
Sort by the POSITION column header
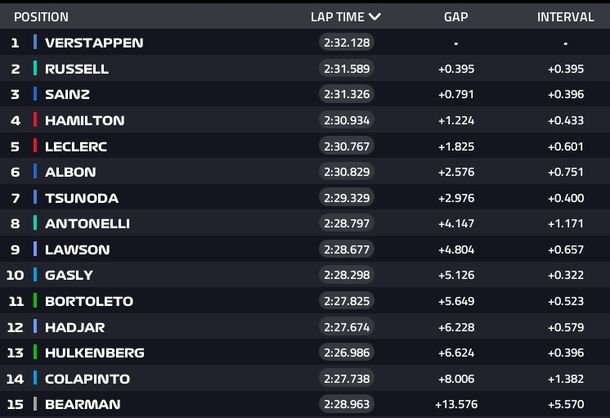(x=41, y=17)
